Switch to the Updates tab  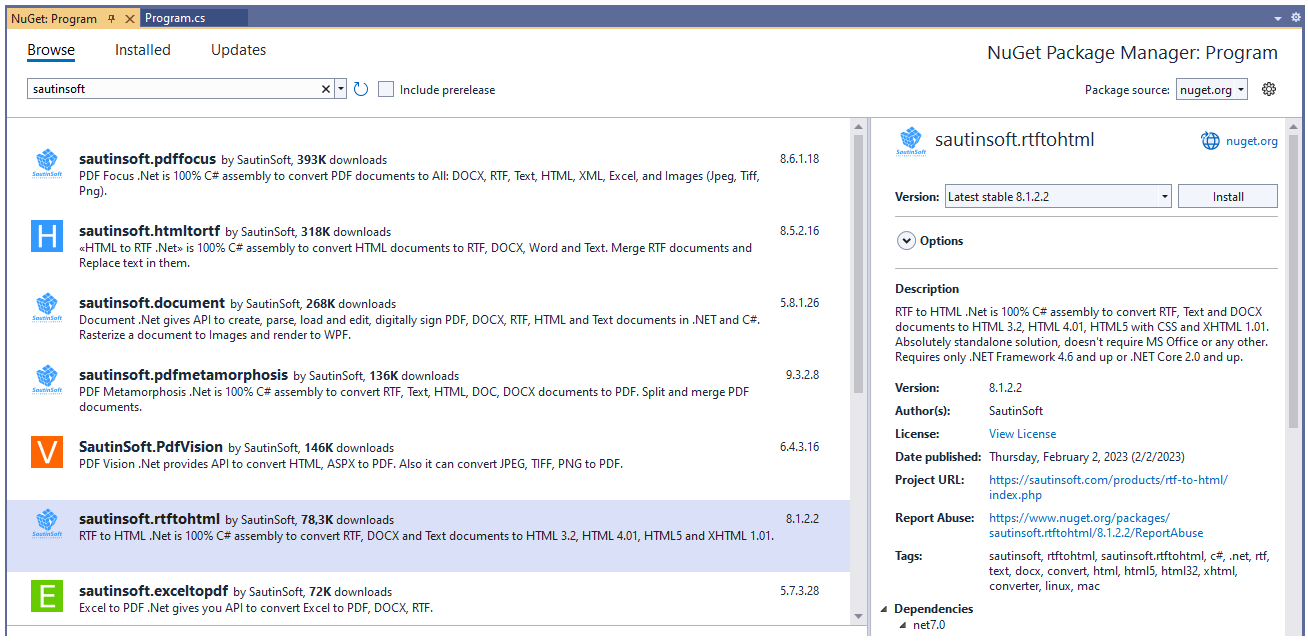238,49
